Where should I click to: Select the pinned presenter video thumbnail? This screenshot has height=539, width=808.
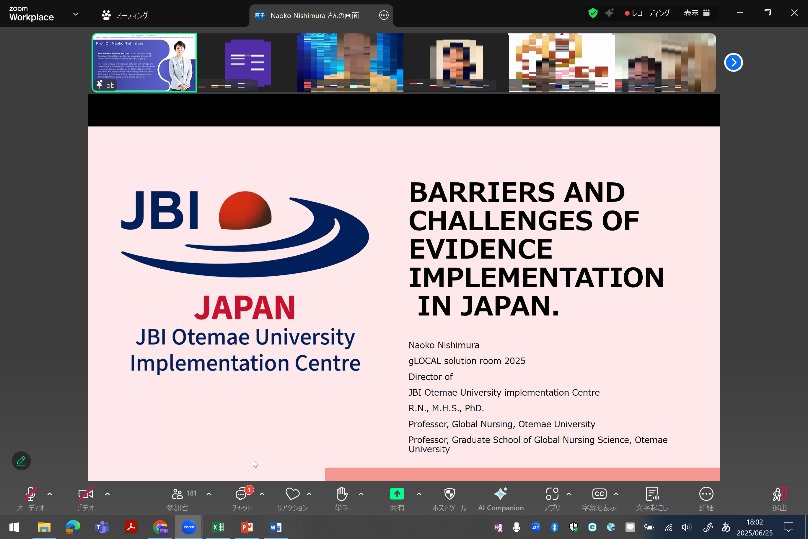point(144,62)
